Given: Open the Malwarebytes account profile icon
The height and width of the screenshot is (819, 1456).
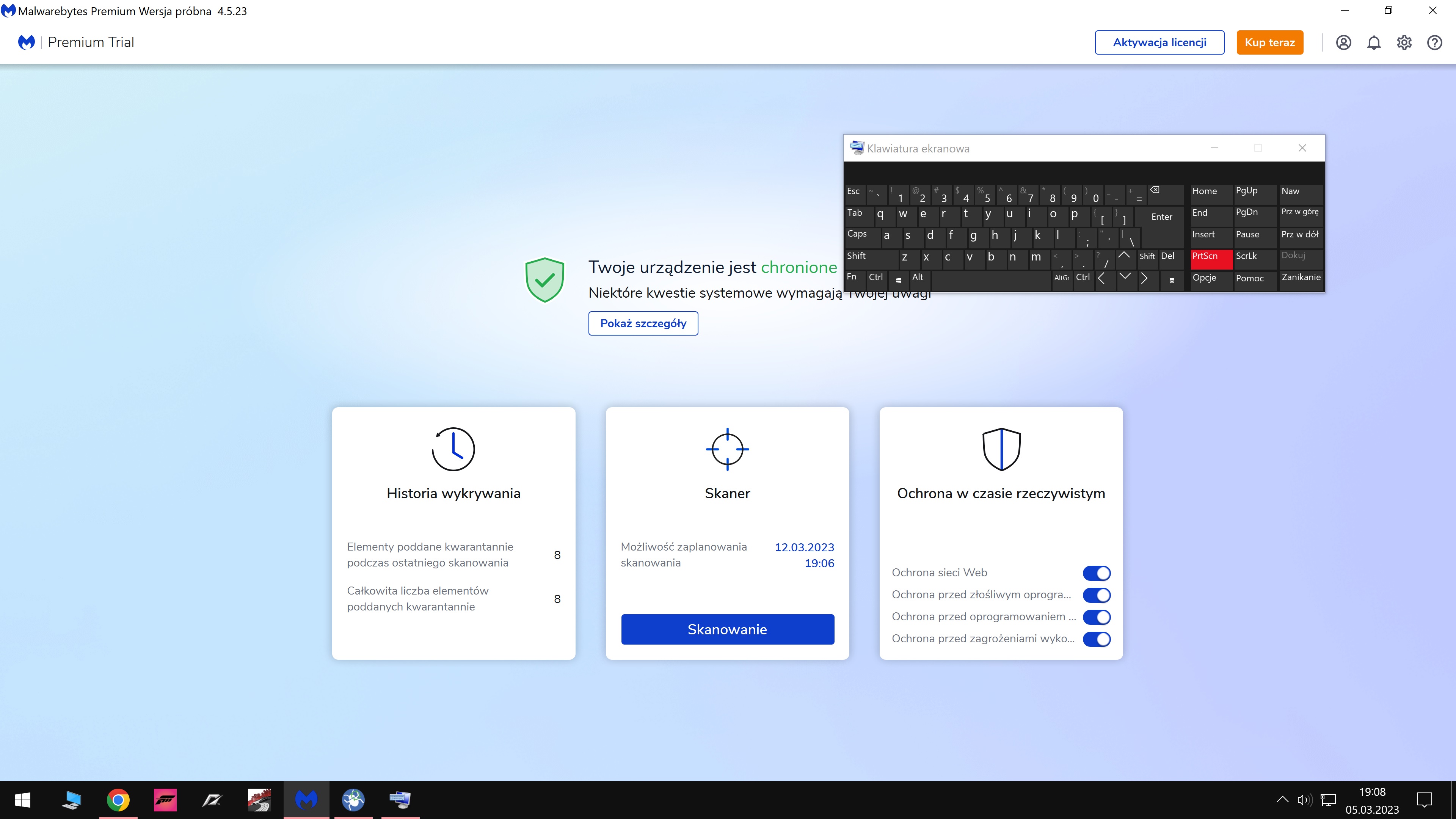Looking at the screenshot, I should pyautogui.click(x=1344, y=42).
